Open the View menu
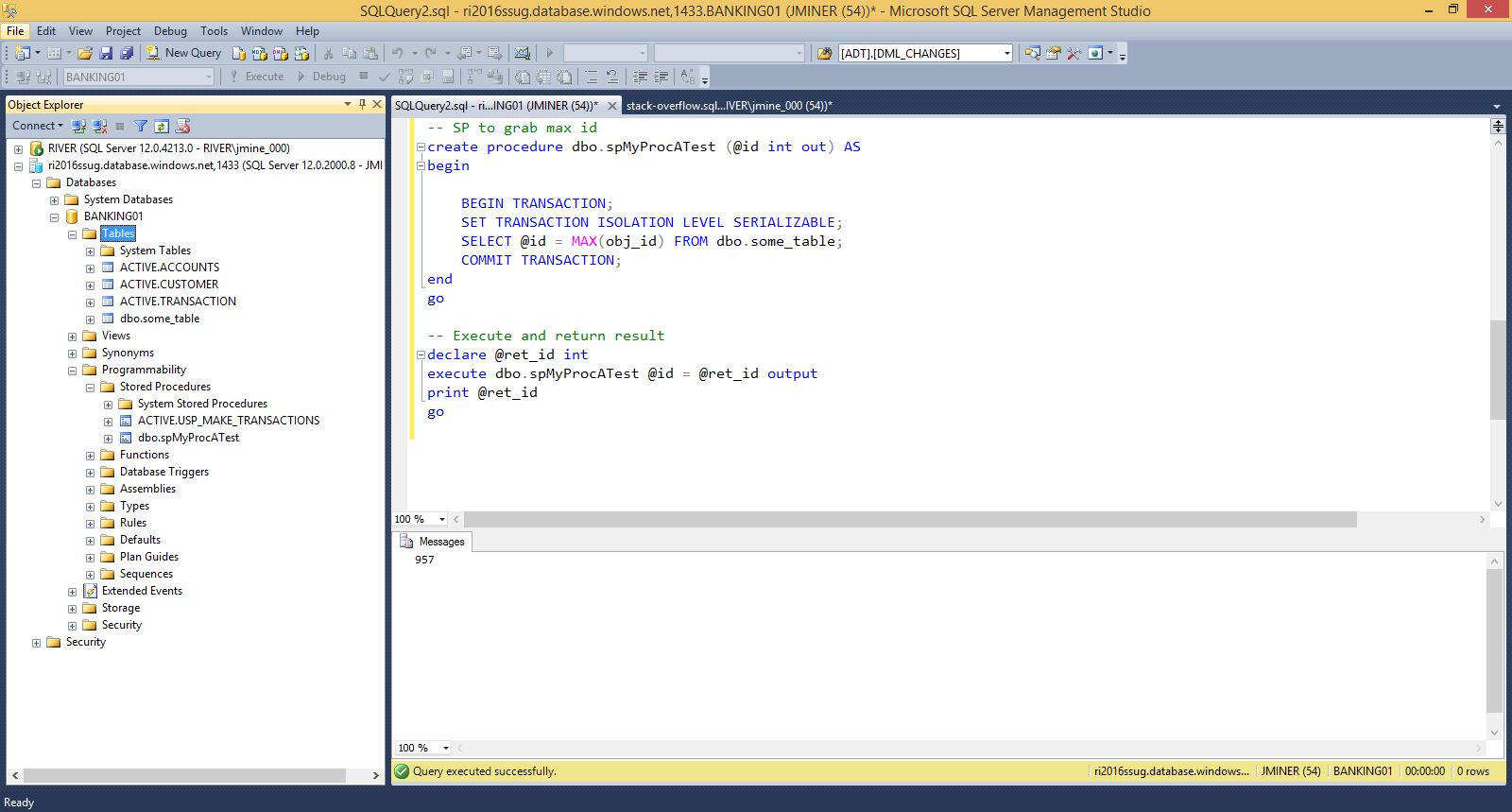The image size is (1512, 812). [x=80, y=30]
